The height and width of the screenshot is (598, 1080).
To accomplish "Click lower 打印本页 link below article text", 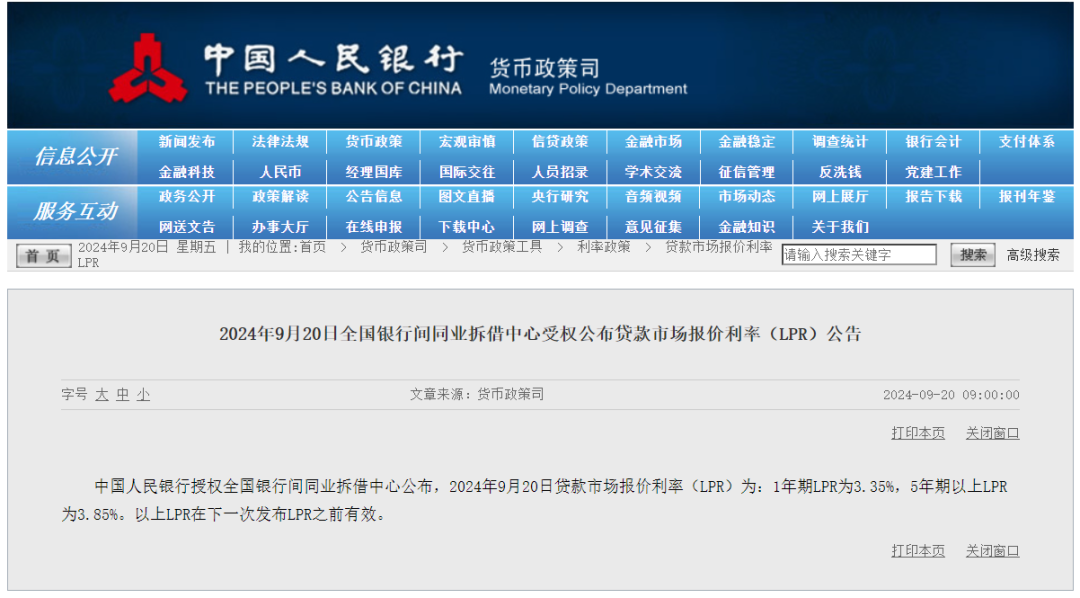I will [x=918, y=551].
